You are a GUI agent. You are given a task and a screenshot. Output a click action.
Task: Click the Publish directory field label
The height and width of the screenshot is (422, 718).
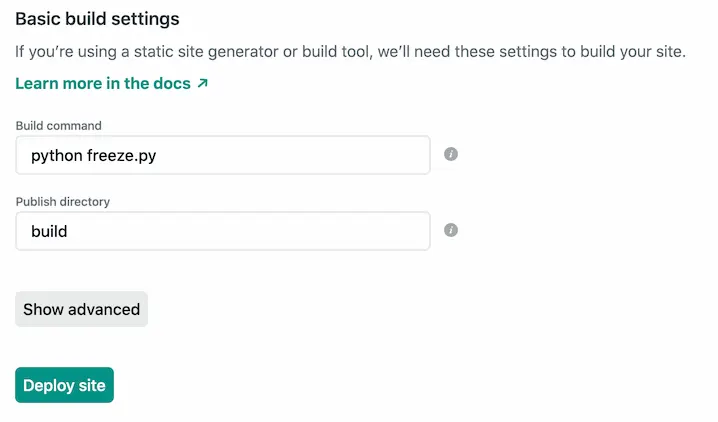(63, 202)
